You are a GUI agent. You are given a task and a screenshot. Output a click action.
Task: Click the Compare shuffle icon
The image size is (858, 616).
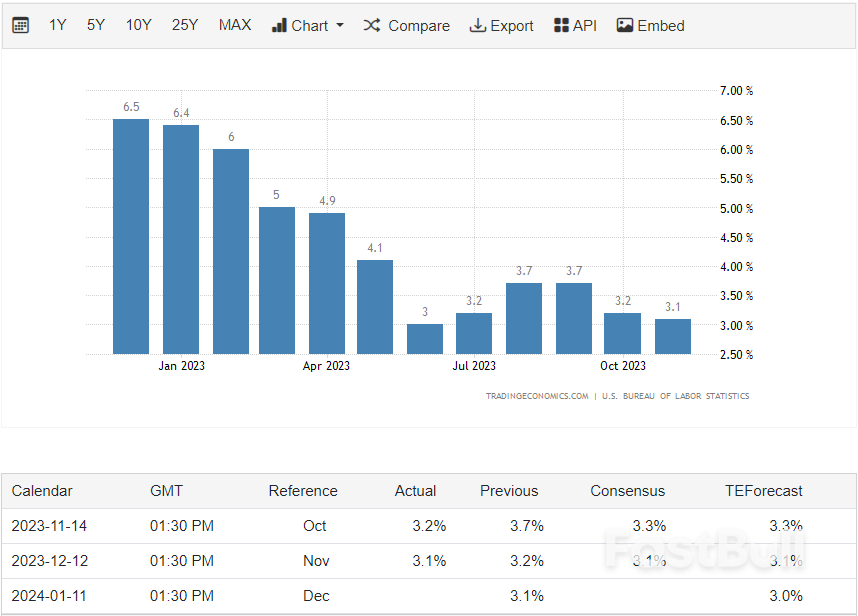(x=372, y=25)
